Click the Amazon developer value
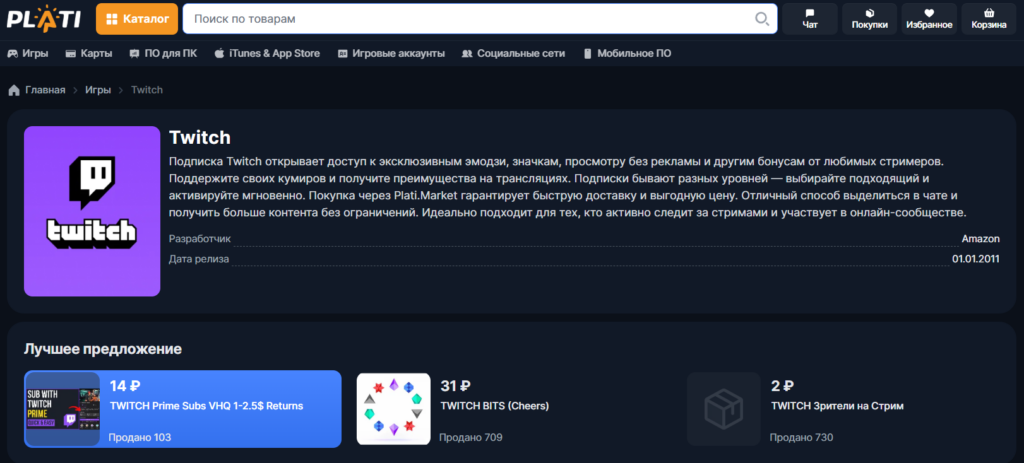 [980, 239]
